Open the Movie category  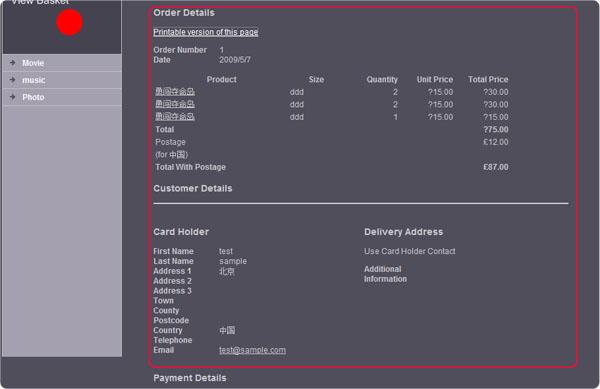coord(33,63)
